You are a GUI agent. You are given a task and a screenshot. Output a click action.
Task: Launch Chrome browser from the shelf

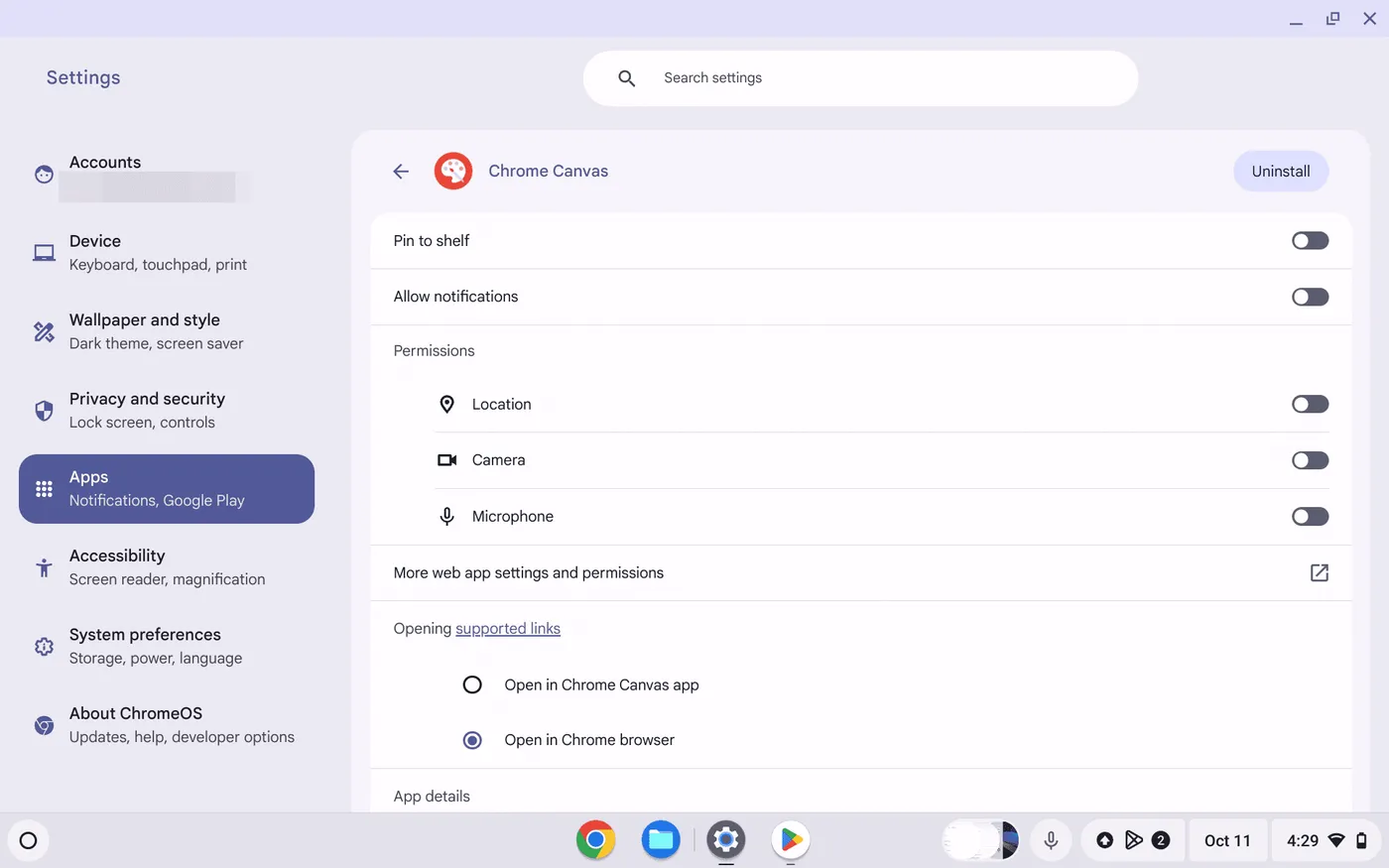(595, 840)
